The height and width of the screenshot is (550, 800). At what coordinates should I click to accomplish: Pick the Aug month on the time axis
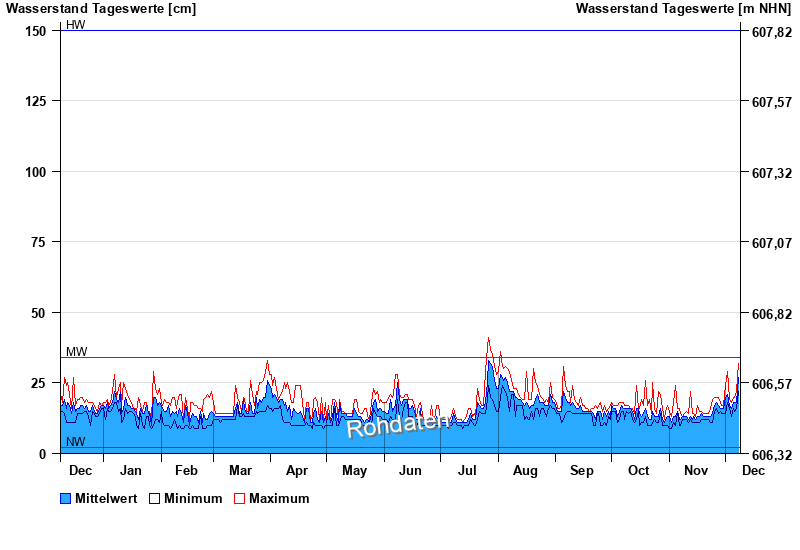point(525,470)
